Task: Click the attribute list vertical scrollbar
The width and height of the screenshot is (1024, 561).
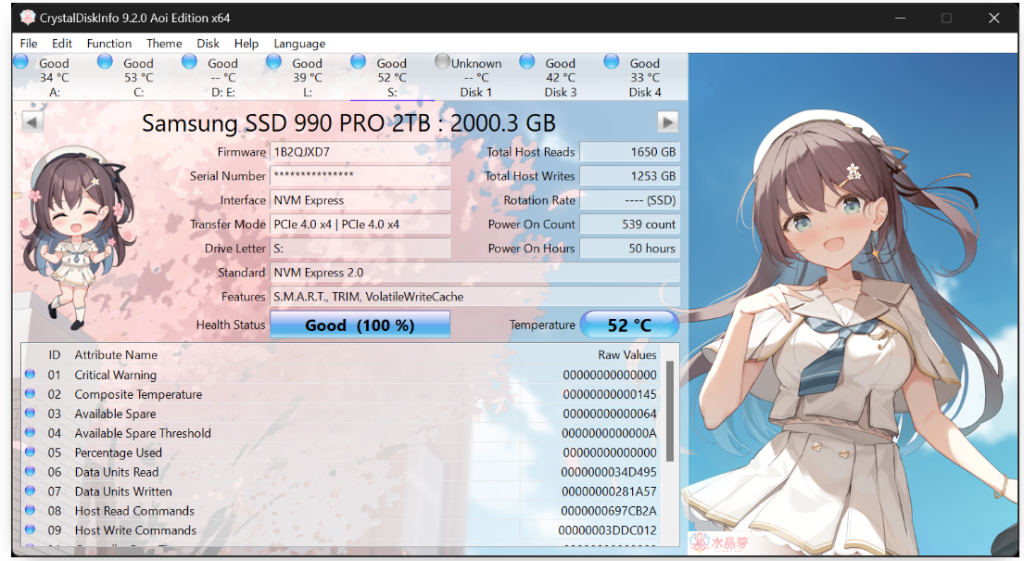Action: click(x=669, y=411)
